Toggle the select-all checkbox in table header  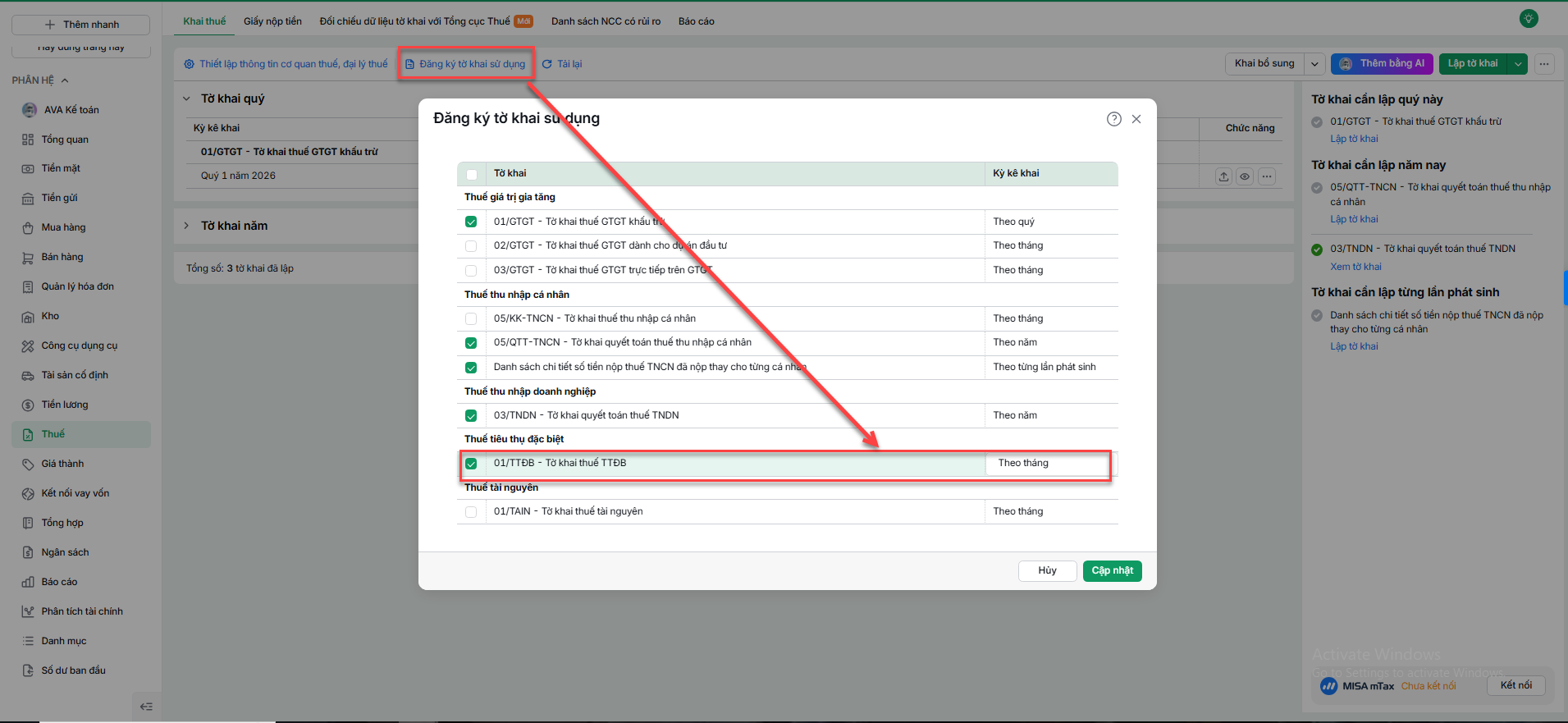(x=472, y=174)
